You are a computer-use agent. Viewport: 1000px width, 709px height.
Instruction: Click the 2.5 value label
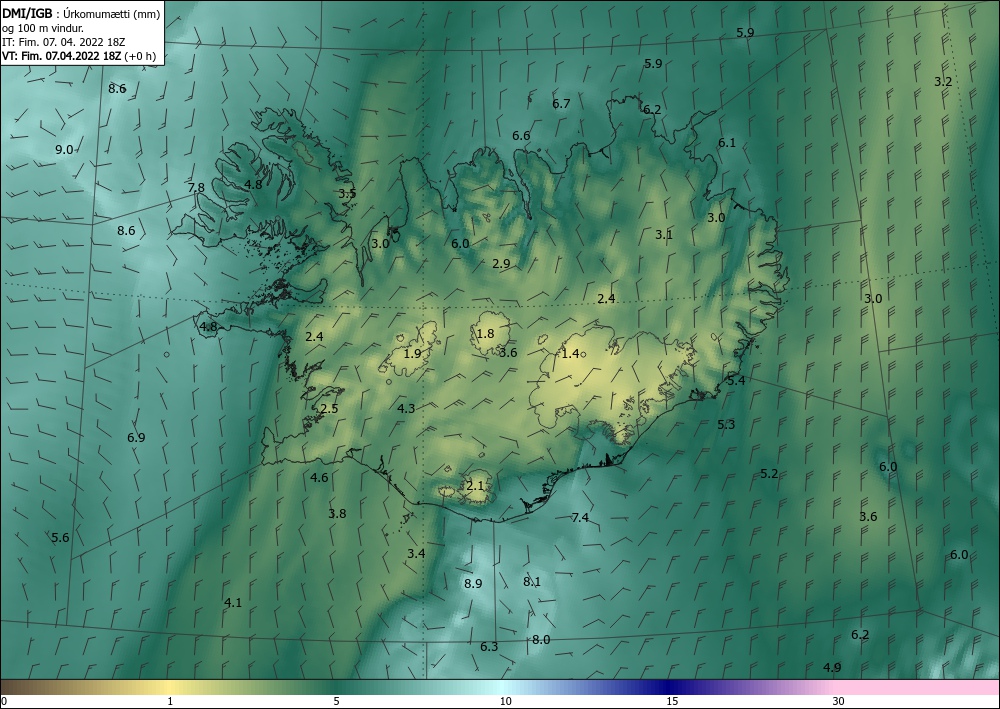329,409
